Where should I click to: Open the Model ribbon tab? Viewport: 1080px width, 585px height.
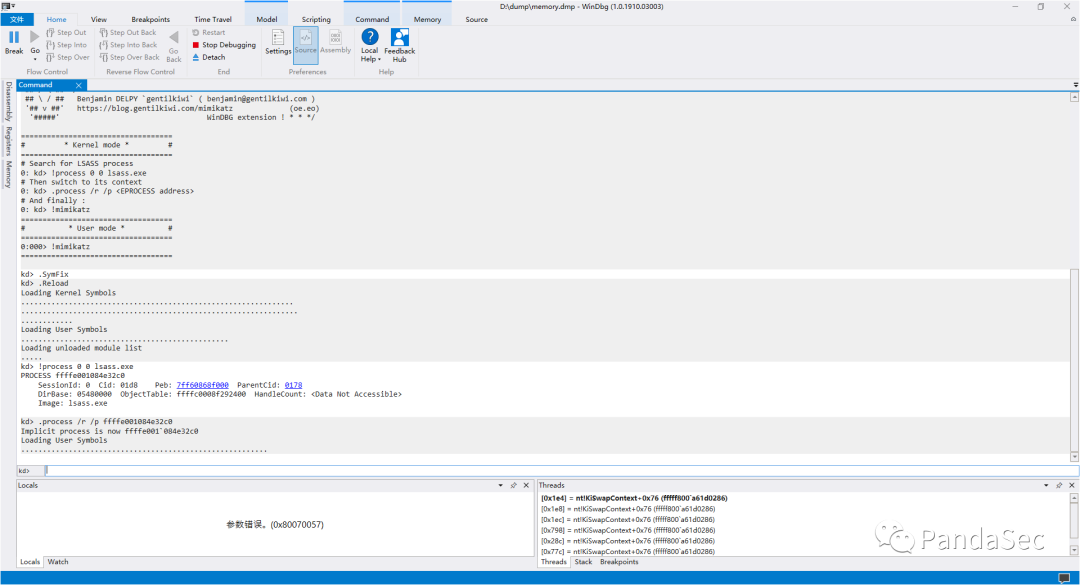267,19
